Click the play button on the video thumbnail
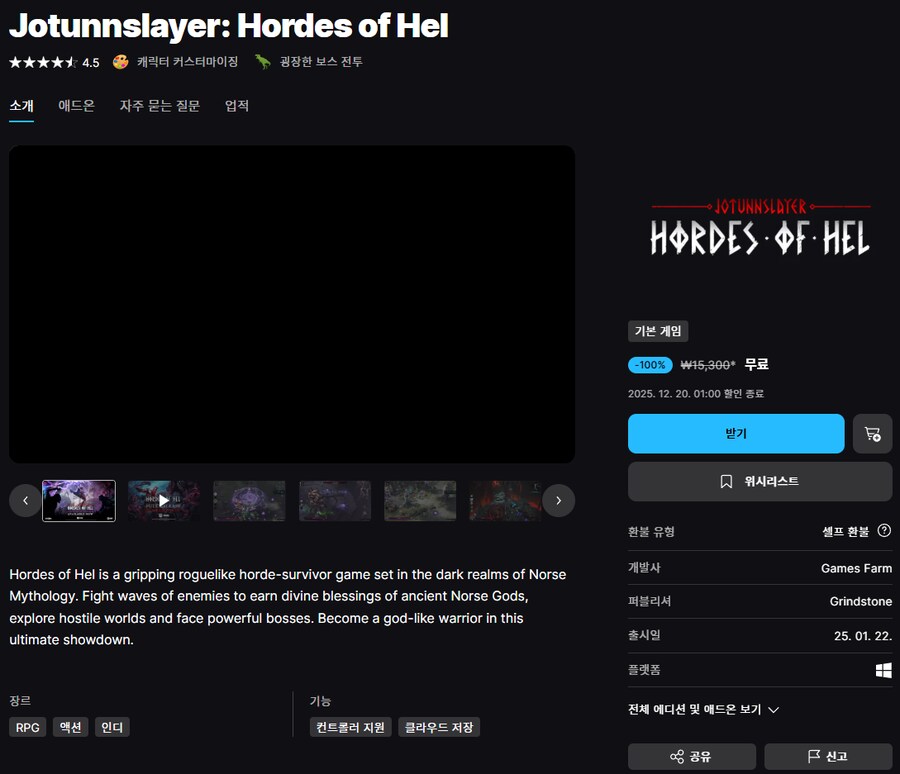This screenshot has width=900, height=774. [163, 500]
